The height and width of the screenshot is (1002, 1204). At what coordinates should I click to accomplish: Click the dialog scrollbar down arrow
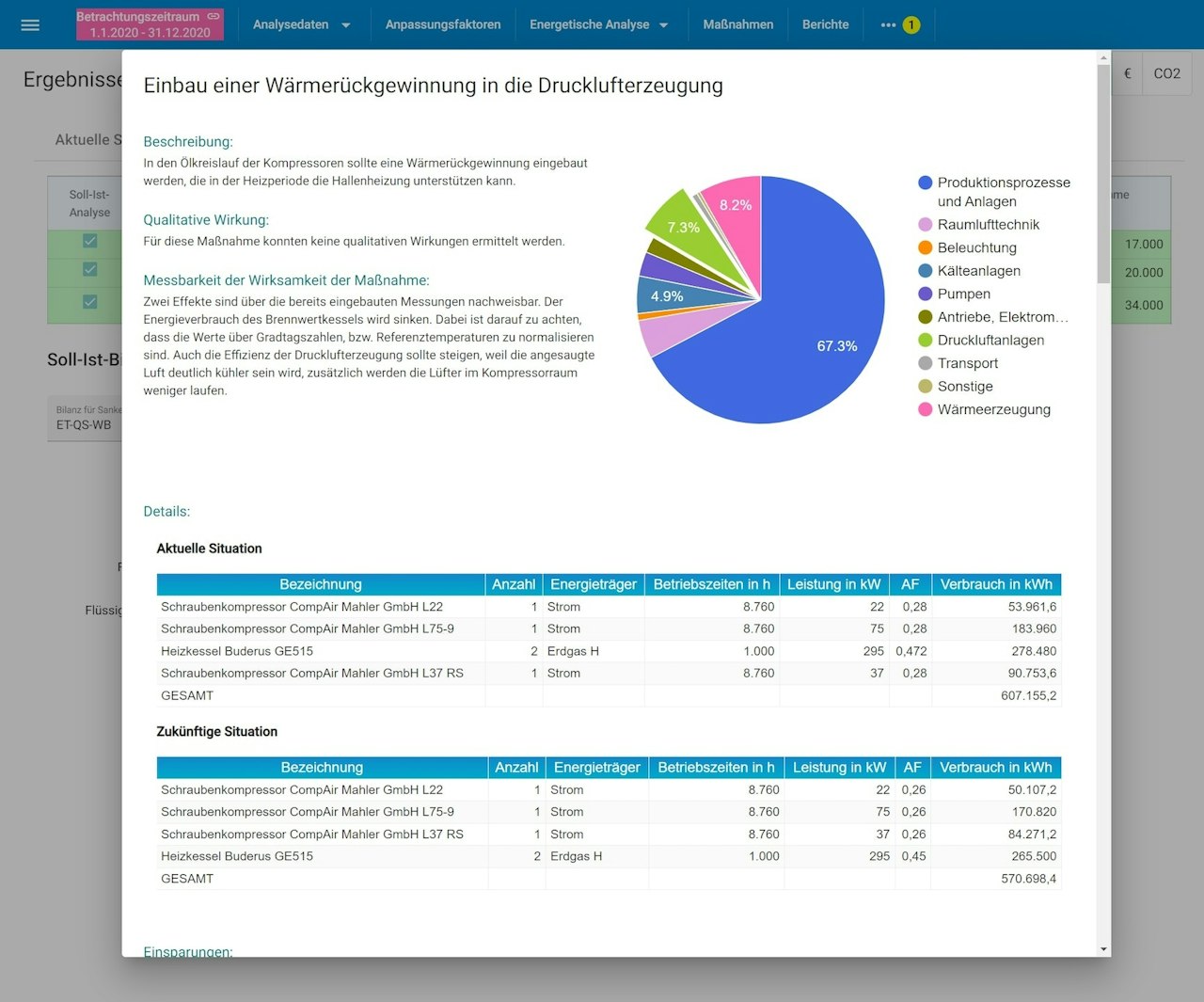point(1103,949)
